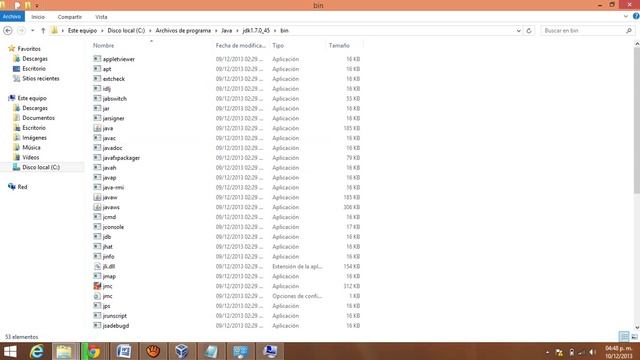Sort by Fecha de modificación header
The height and width of the screenshot is (360, 640).
(x=241, y=46)
